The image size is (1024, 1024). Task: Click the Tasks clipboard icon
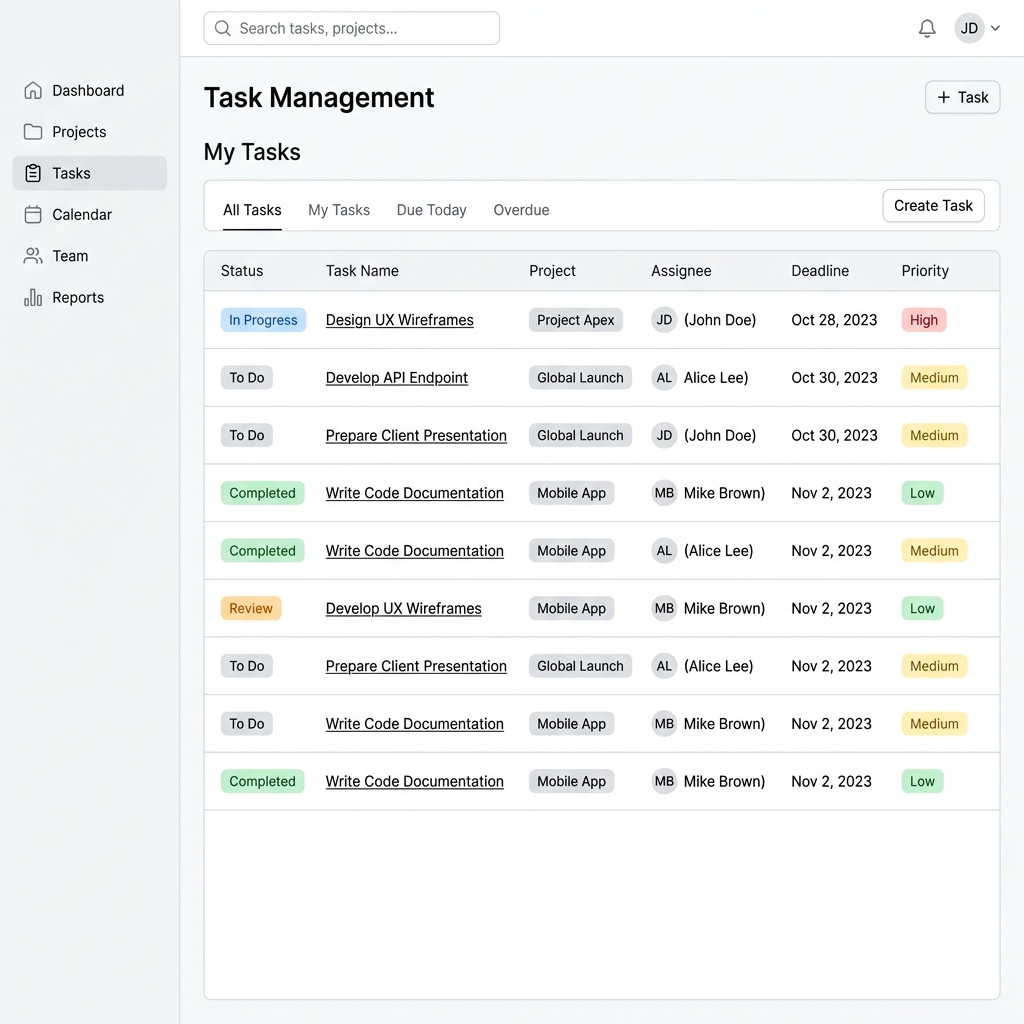click(33, 173)
